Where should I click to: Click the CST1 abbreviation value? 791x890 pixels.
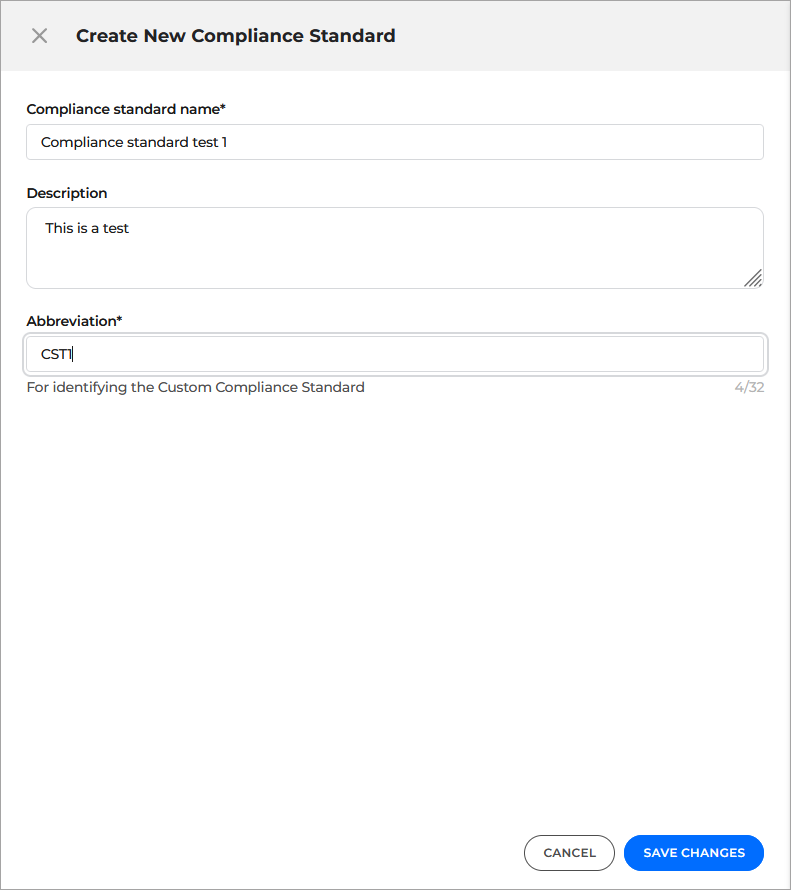pyautogui.click(x=54, y=353)
